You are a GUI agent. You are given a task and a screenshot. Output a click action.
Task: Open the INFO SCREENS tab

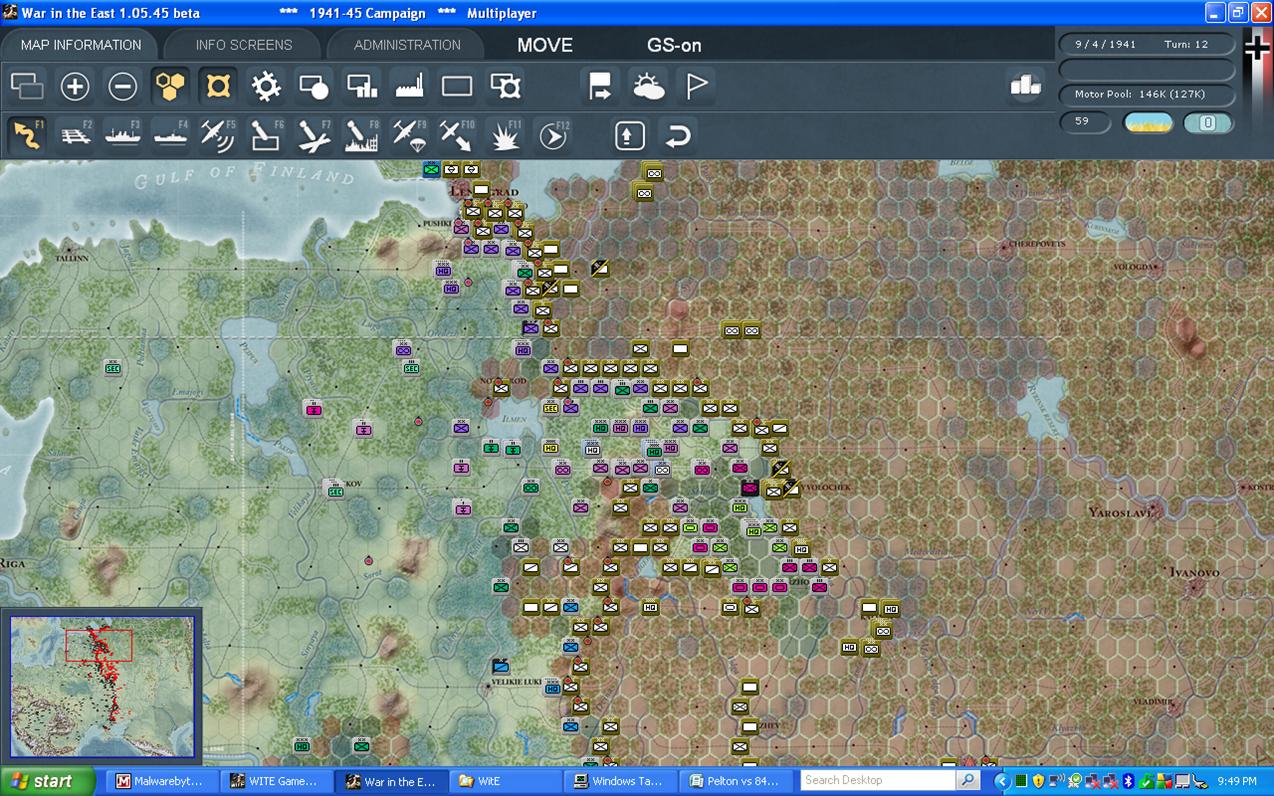pyautogui.click(x=244, y=45)
